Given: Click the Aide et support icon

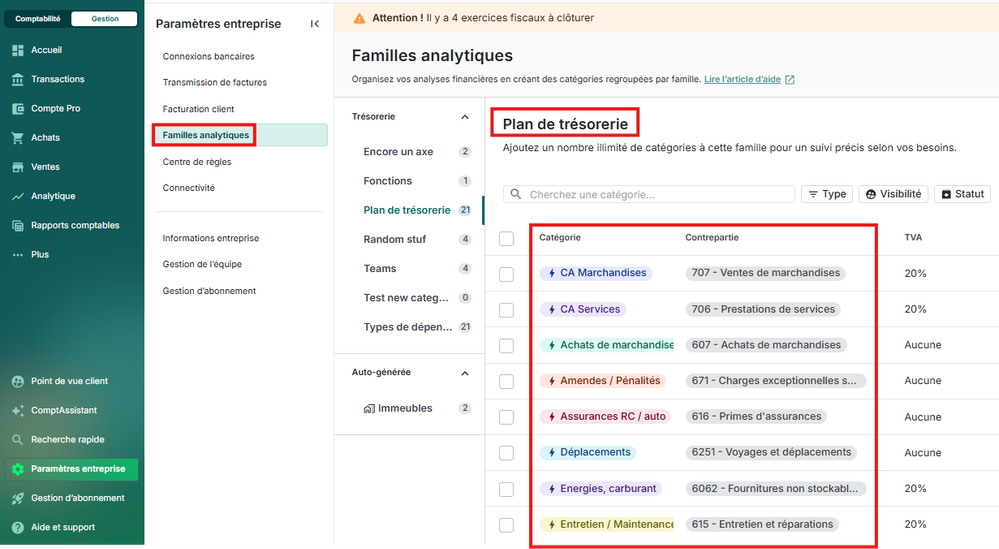Looking at the screenshot, I should coord(17,527).
